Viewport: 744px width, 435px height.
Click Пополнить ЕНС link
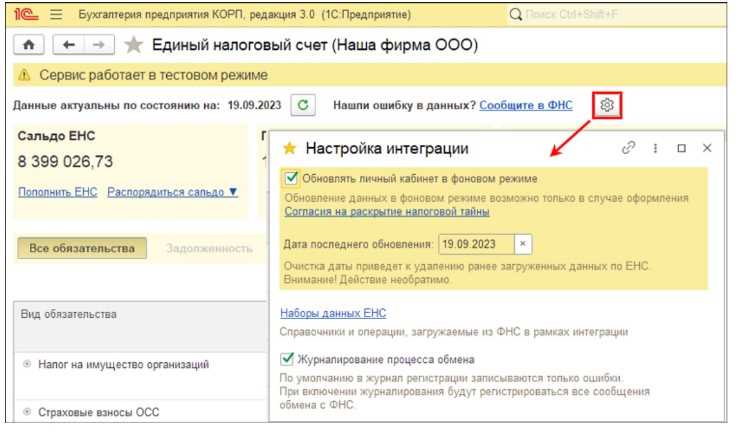pyautogui.click(x=58, y=192)
